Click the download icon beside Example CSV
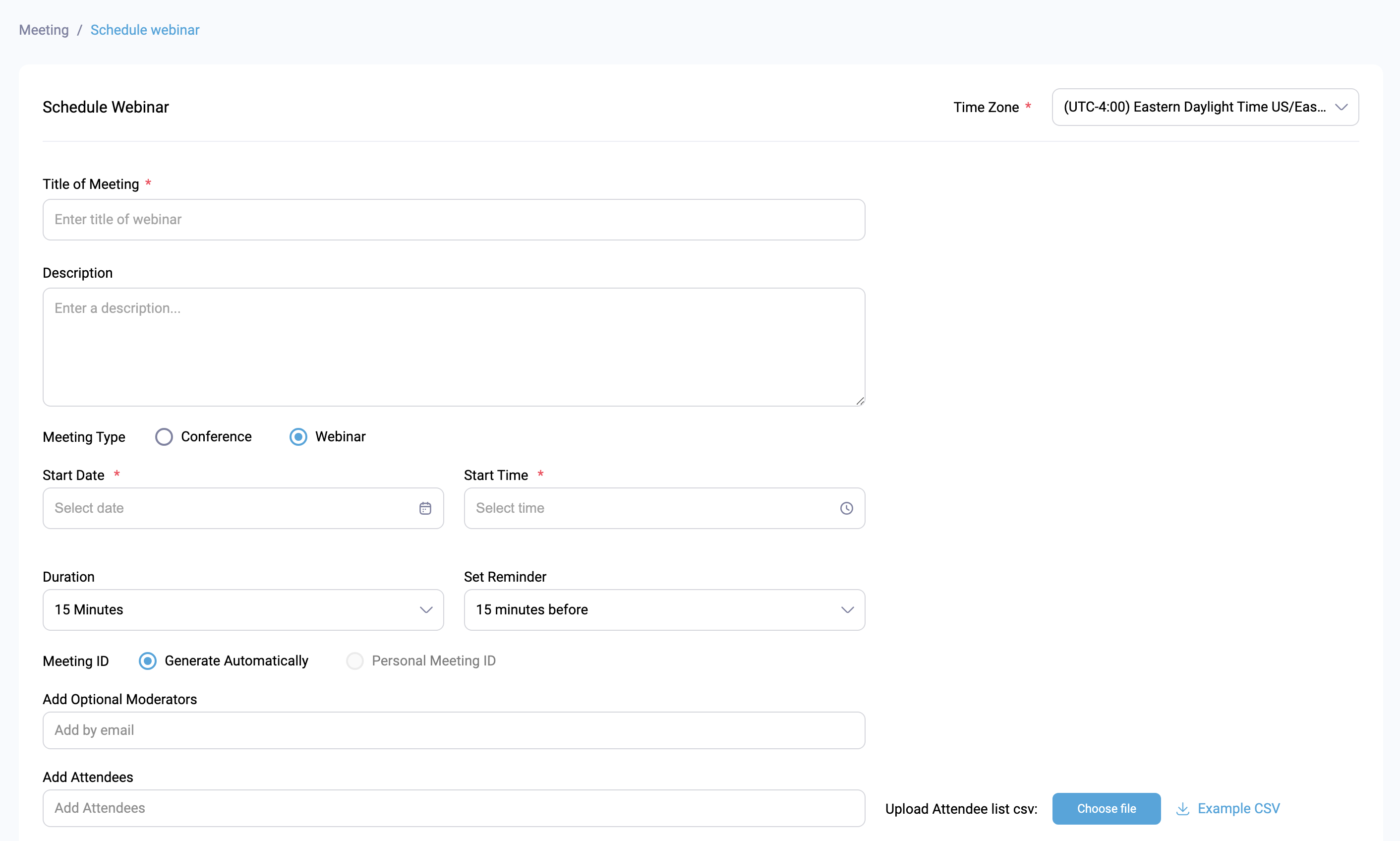 (1182, 809)
